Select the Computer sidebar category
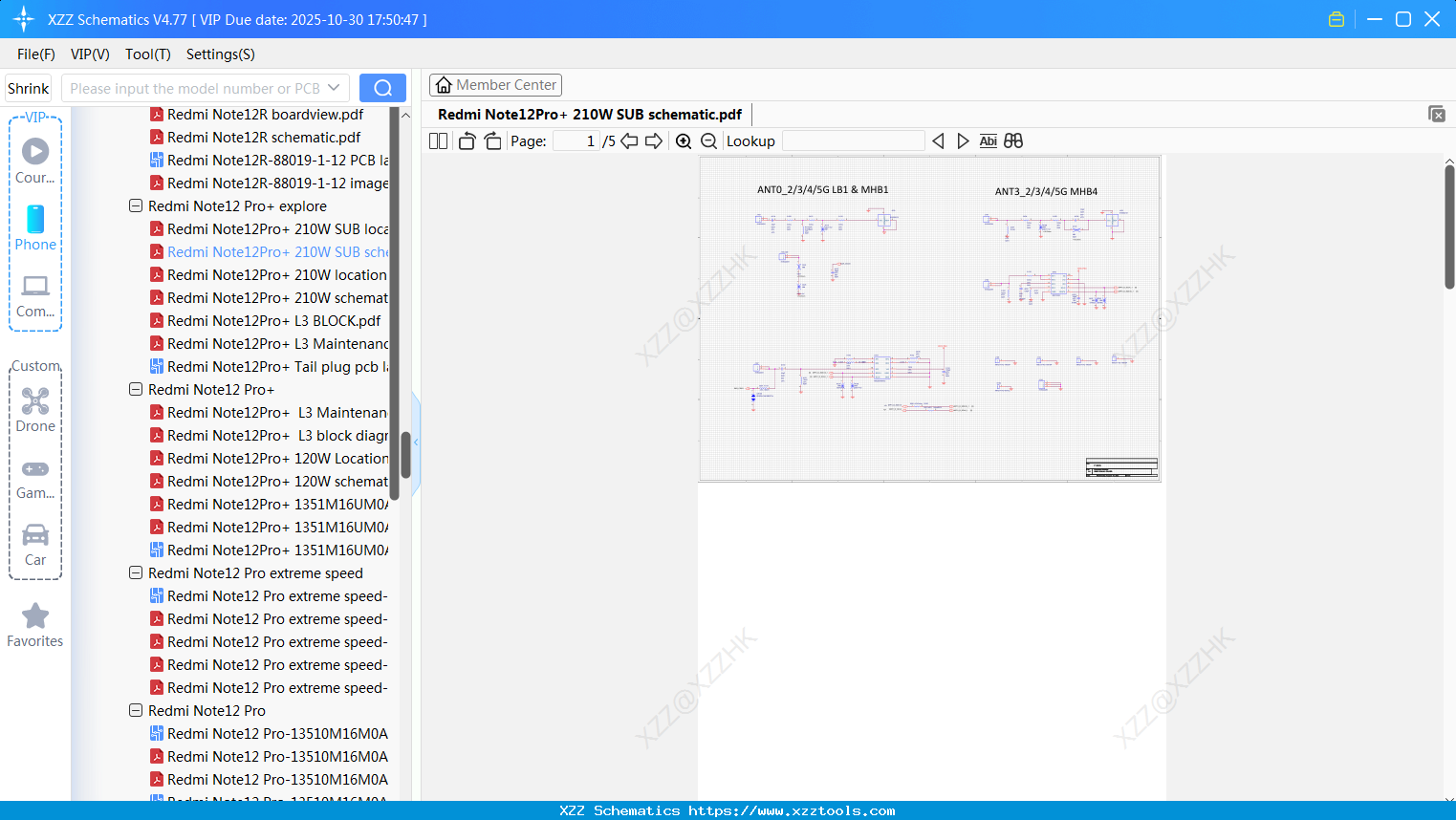Viewport: 1456px width, 820px height. 35,296
